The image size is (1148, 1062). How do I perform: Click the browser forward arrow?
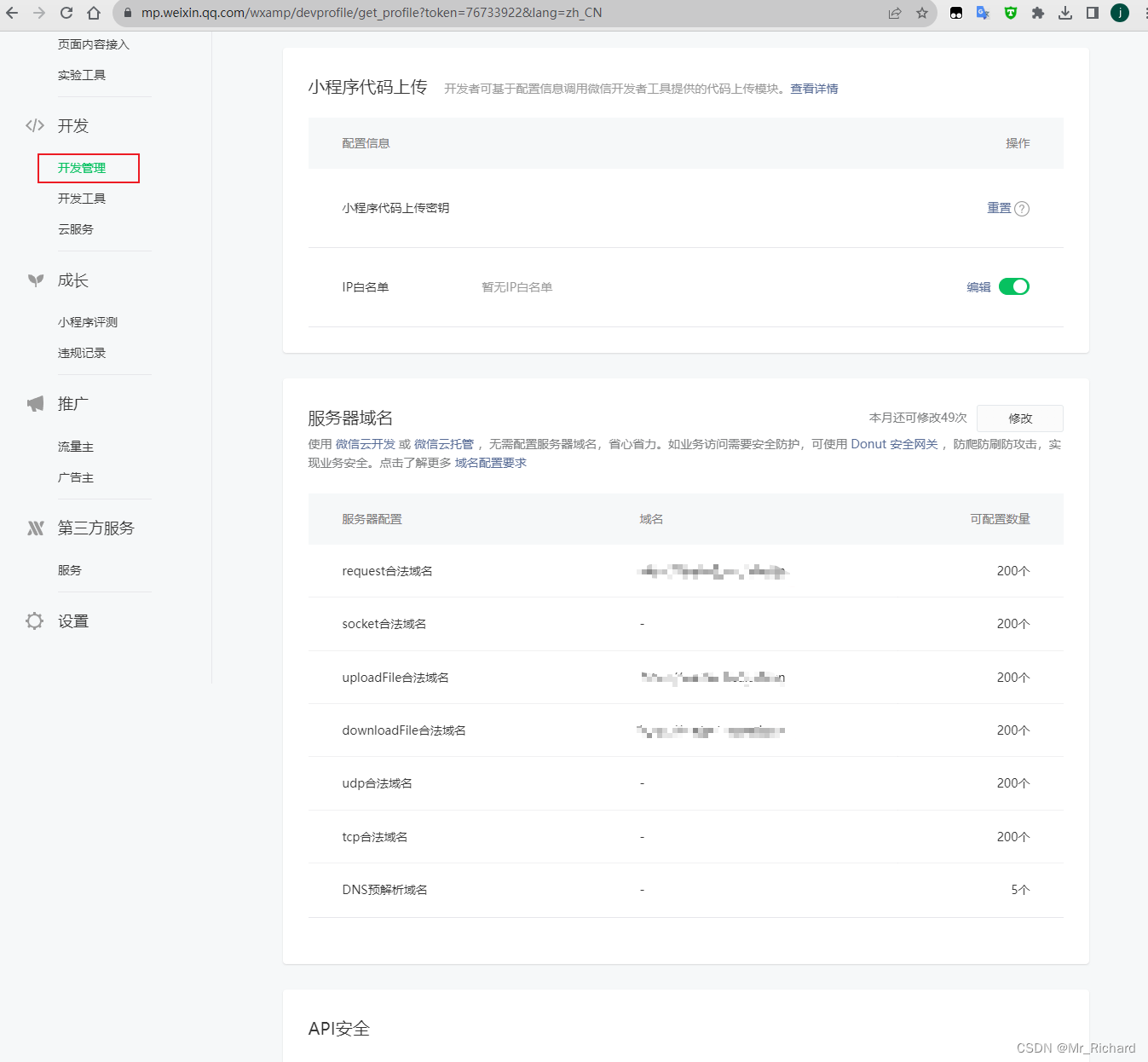point(39,13)
